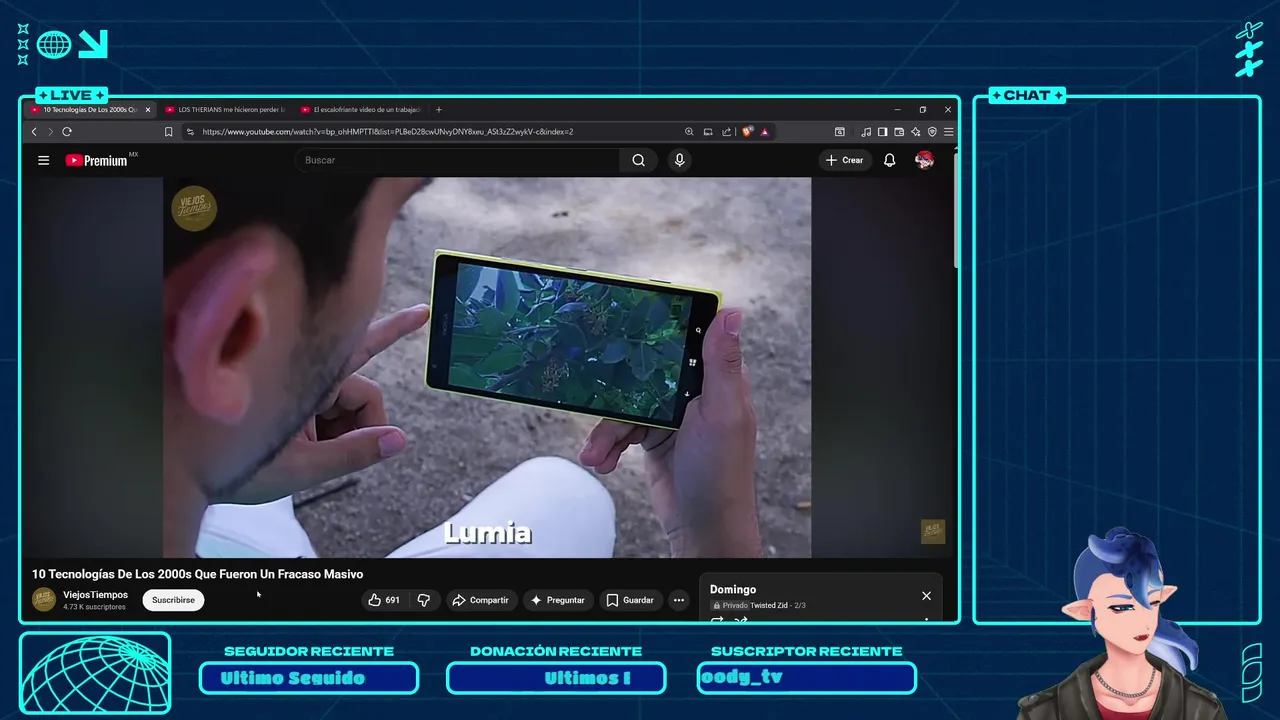Open the YouTube hamburger guide menu
Screen dimensions: 1280x720
(x=43, y=160)
